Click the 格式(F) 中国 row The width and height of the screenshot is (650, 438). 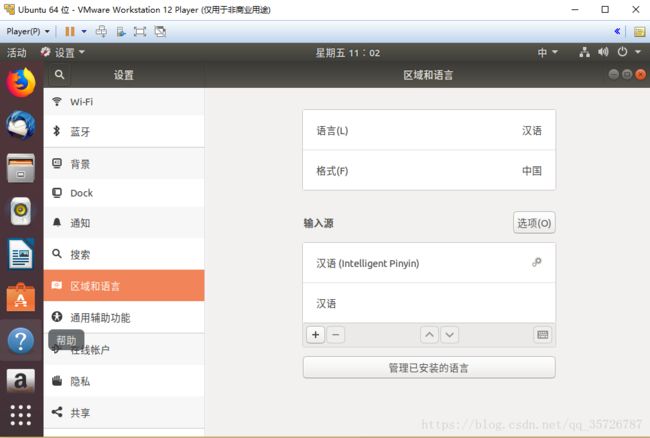tap(429, 170)
